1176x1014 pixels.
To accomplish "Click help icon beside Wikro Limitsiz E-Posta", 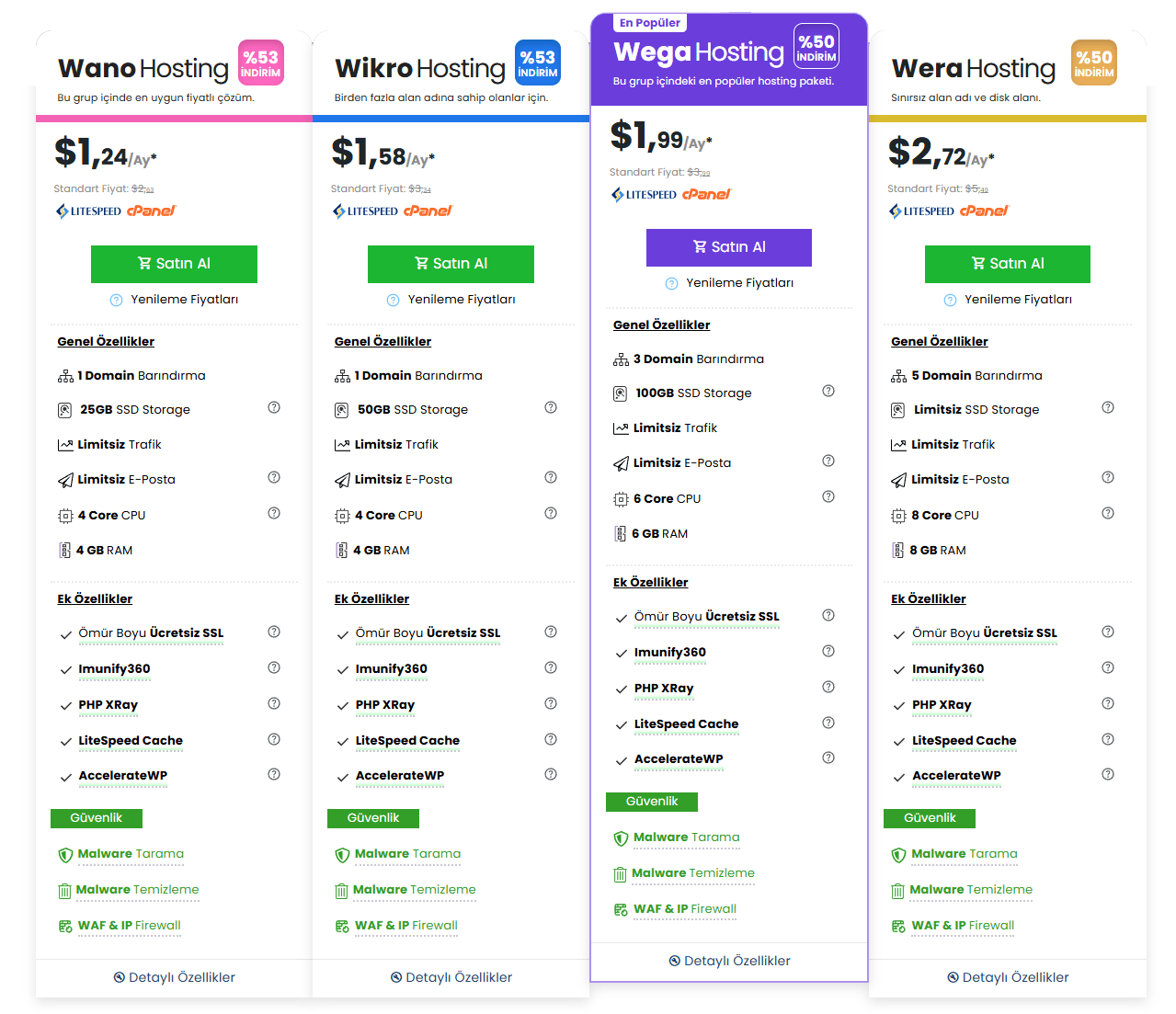I will coord(551,477).
